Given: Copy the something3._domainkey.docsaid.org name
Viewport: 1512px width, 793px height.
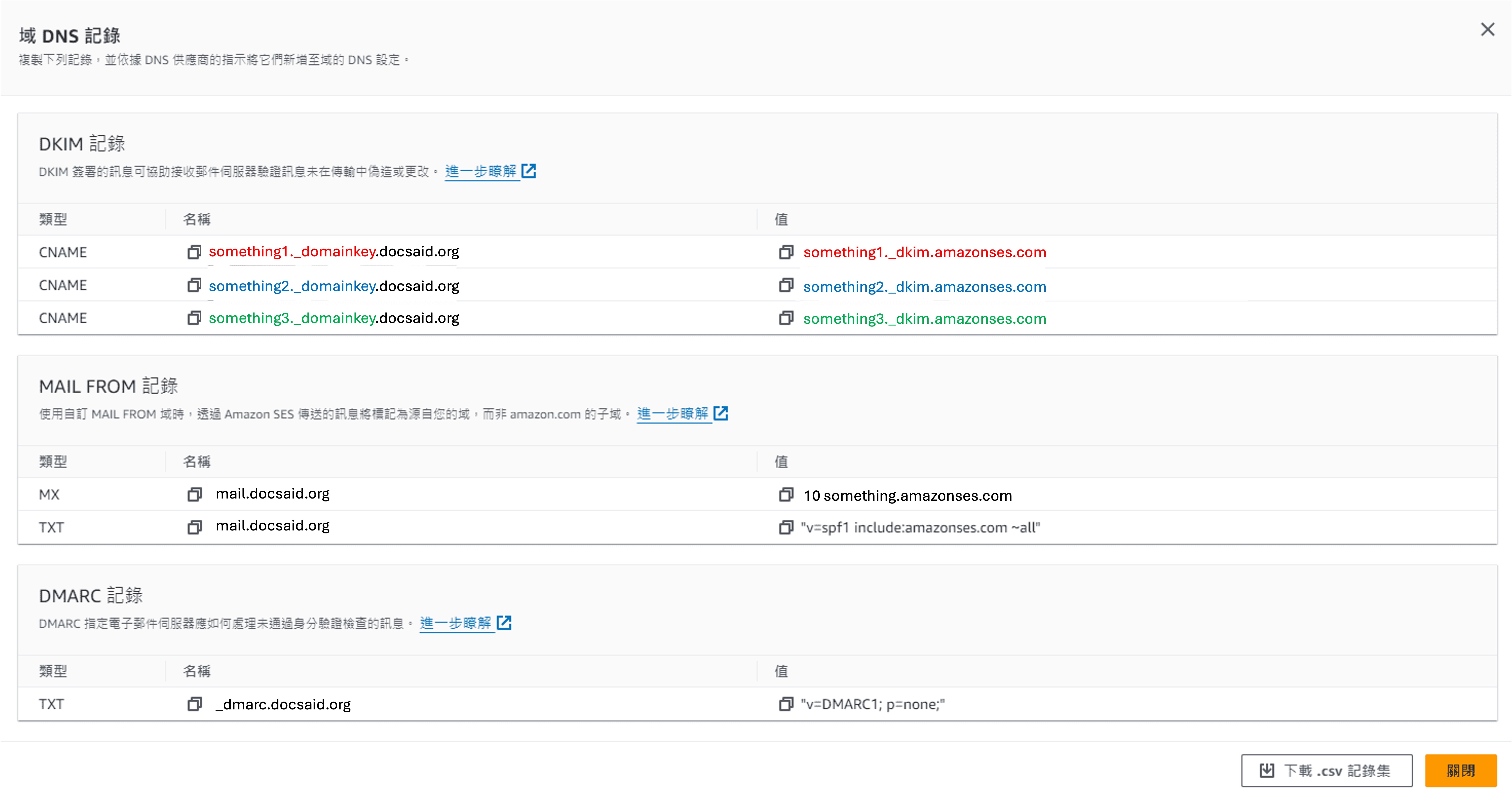Looking at the screenshot, I should tap(194, 318).
